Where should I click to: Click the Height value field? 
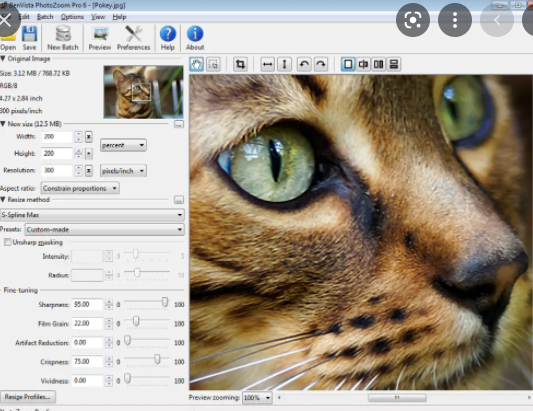click(x=57, y=154)
